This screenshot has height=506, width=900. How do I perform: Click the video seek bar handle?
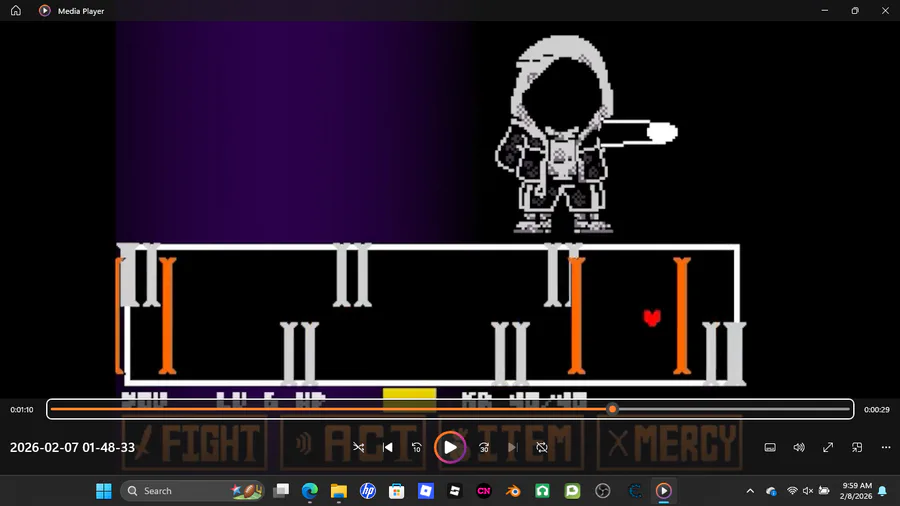click(612, 410)
